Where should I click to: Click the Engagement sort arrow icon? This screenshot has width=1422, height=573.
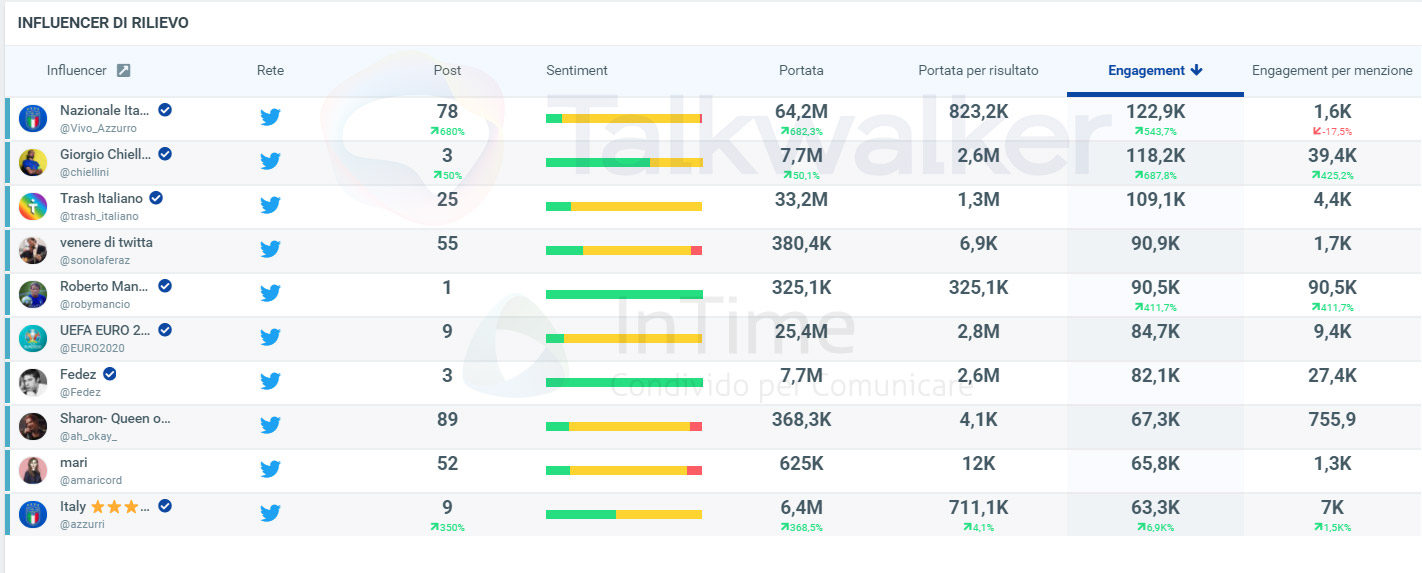pyautogui.click(x=1197, y=70)
